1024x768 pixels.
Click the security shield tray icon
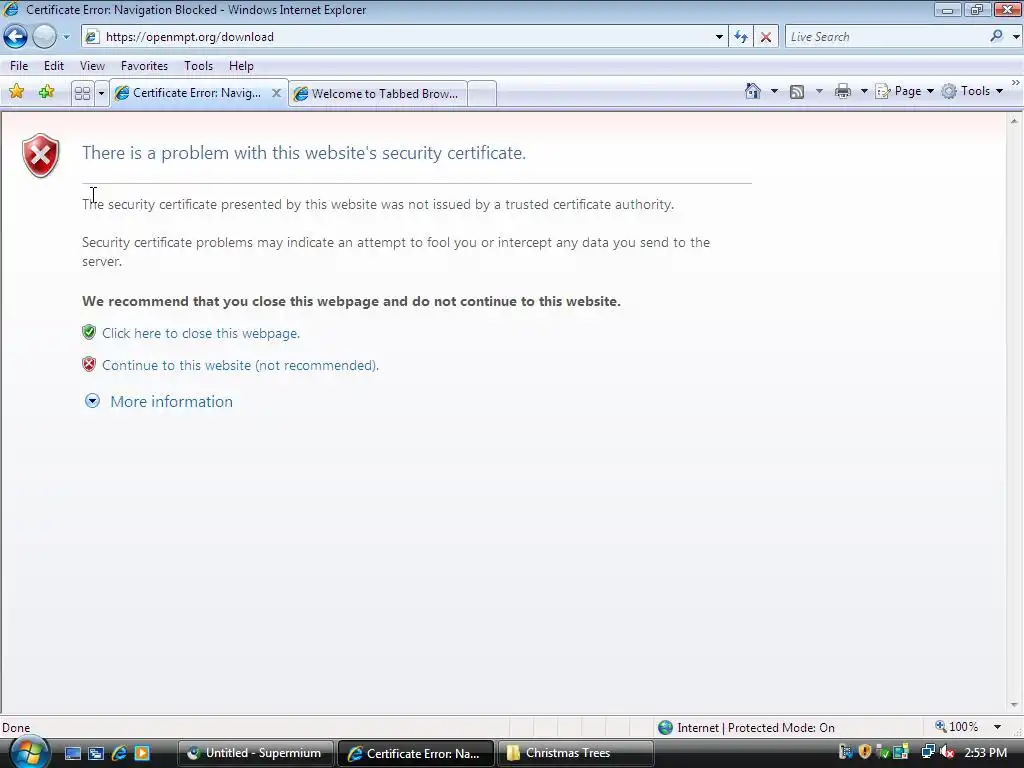[865, 752]
